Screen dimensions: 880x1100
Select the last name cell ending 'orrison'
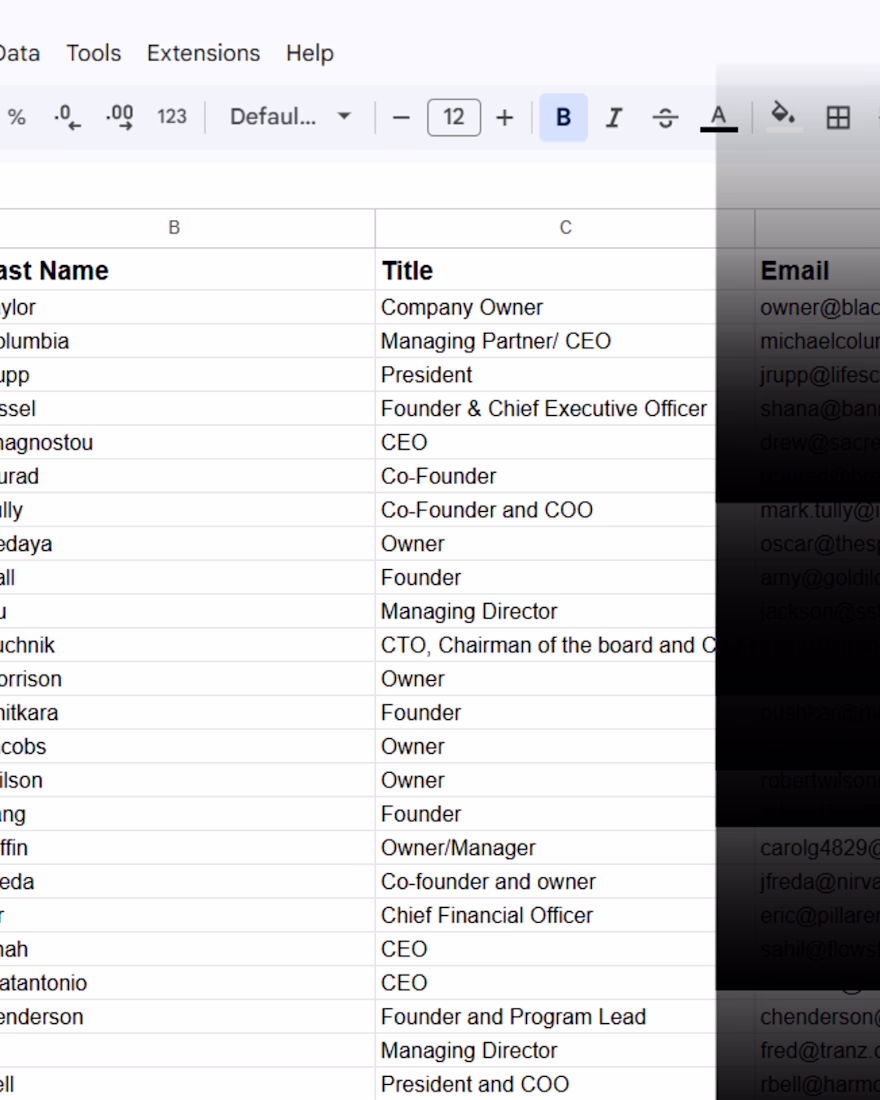[x=187, y=679]
